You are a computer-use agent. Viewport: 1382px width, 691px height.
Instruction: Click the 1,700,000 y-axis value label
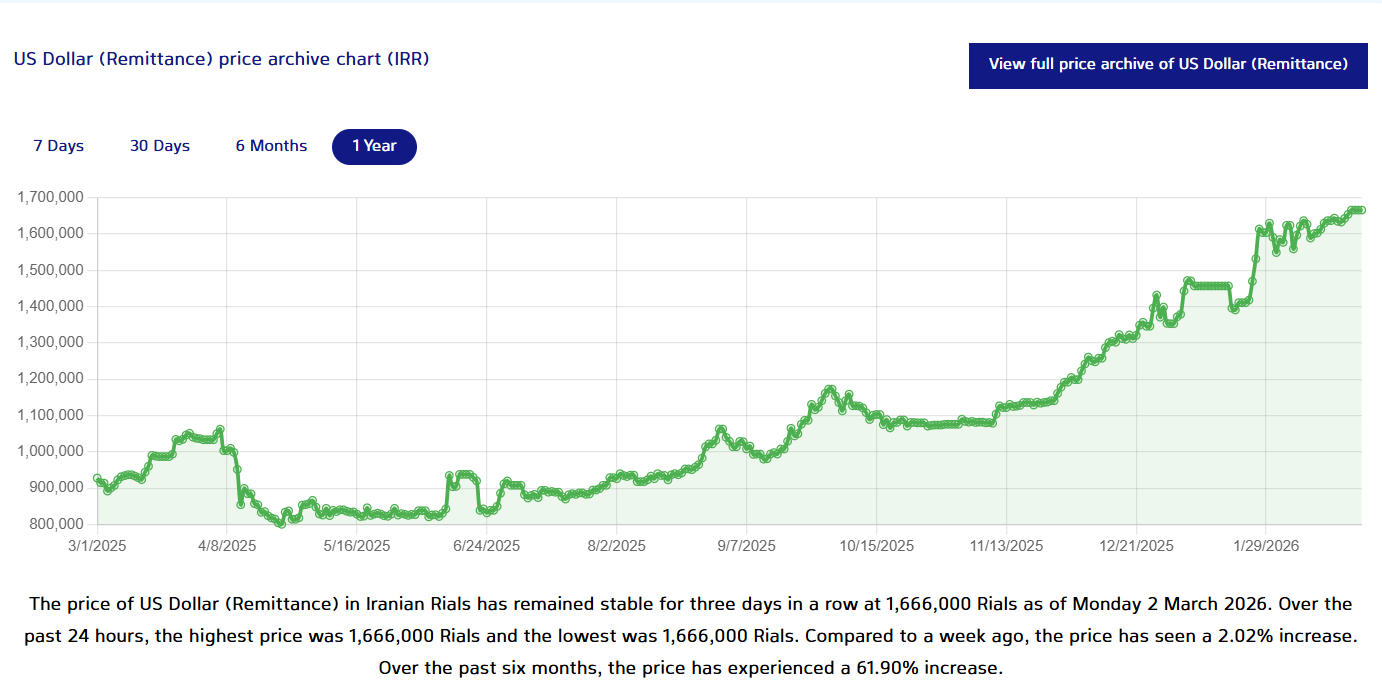[x=51, y=198]
